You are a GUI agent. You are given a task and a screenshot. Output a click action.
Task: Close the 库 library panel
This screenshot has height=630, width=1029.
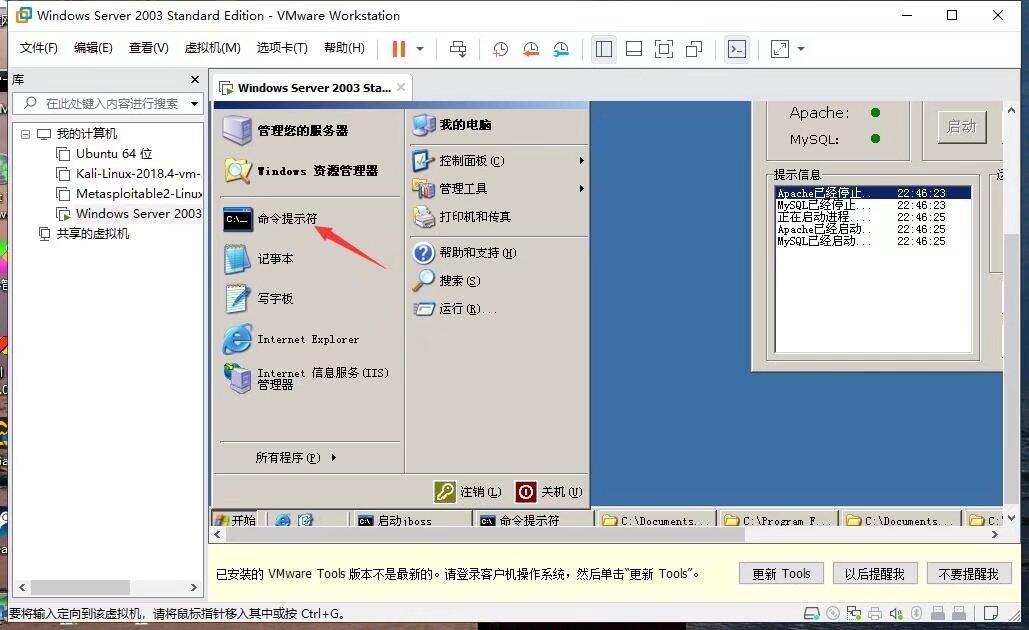[x=194, y=79]
